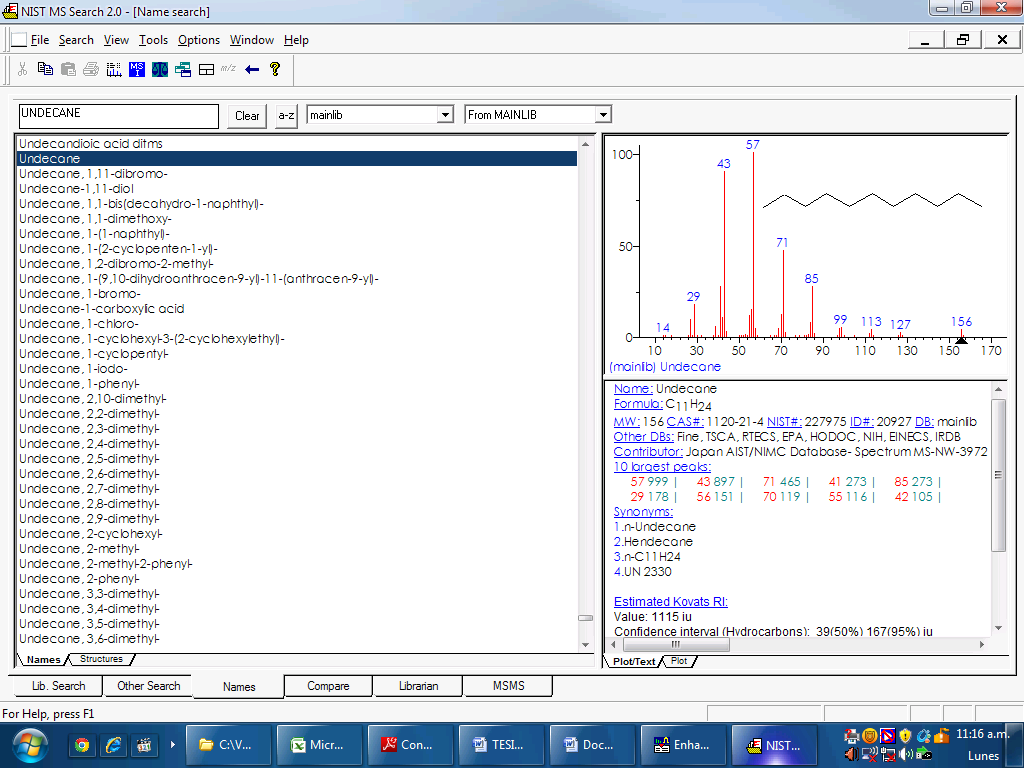Launch Google Chrome from the quick launch
This screenshot has width=1024, height=768.
[x=82, y=745]
